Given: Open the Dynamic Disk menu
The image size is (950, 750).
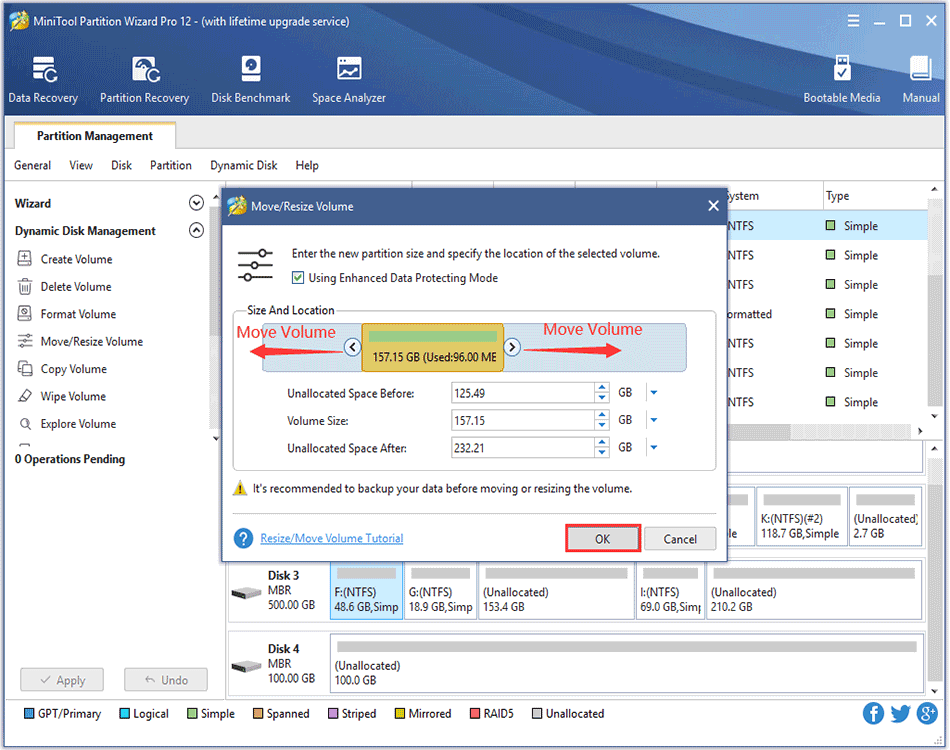Looking at the screenshot, I should 244,165.
